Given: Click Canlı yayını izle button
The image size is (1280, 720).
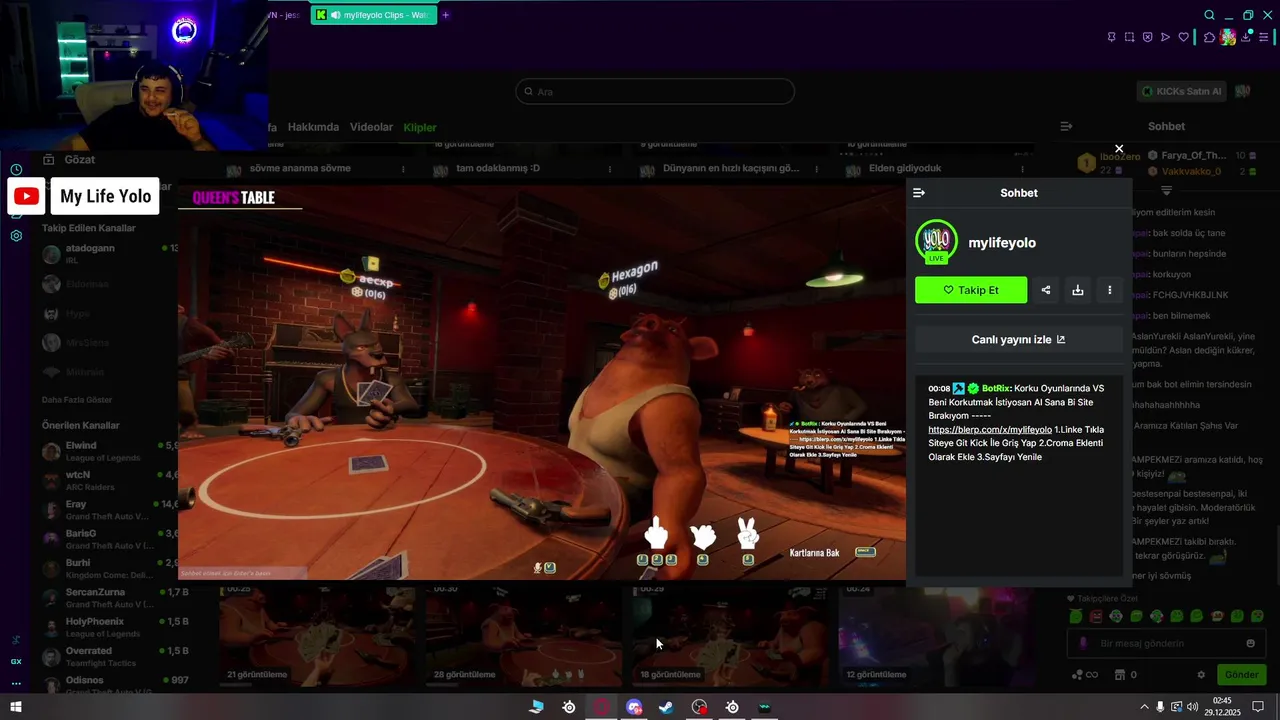Looking at the screenshot, I should tap(1019, 340).
